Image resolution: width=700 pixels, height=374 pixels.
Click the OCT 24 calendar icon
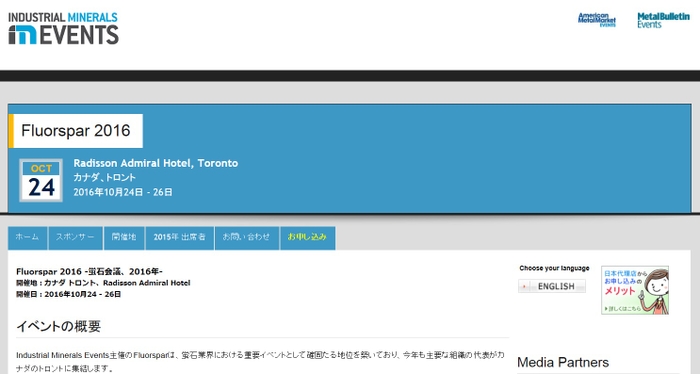(41, 180)
